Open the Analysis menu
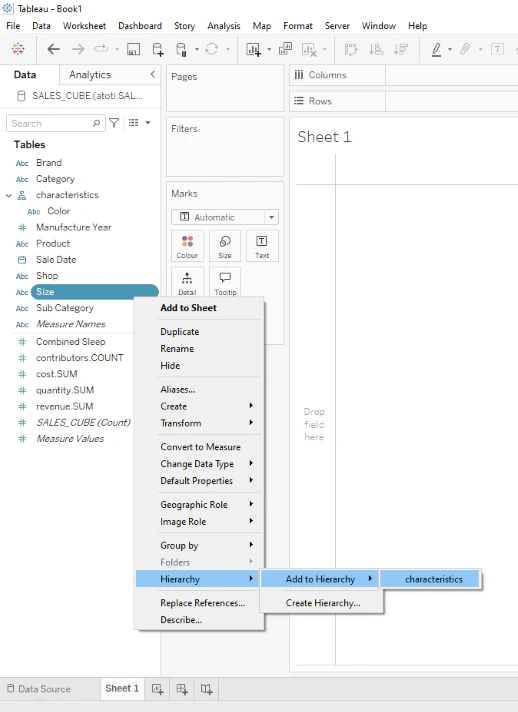This screenshot has height=712, width=518. pos(224,26)
